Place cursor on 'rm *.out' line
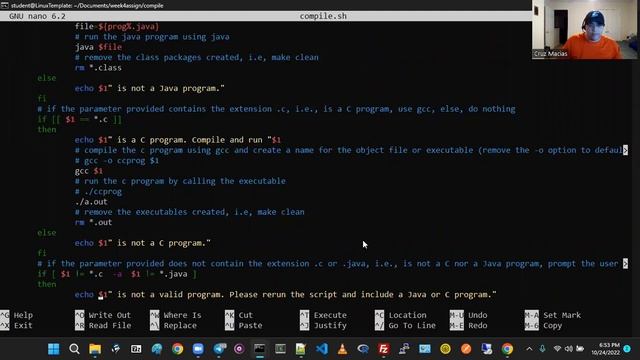Image resolution: width=640 pixels, height=360 pixels. (93, 222)
